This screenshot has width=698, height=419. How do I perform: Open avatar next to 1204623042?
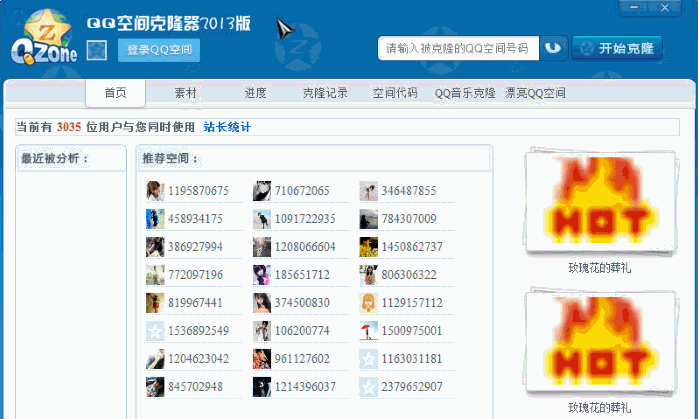[x=155, y=359]
